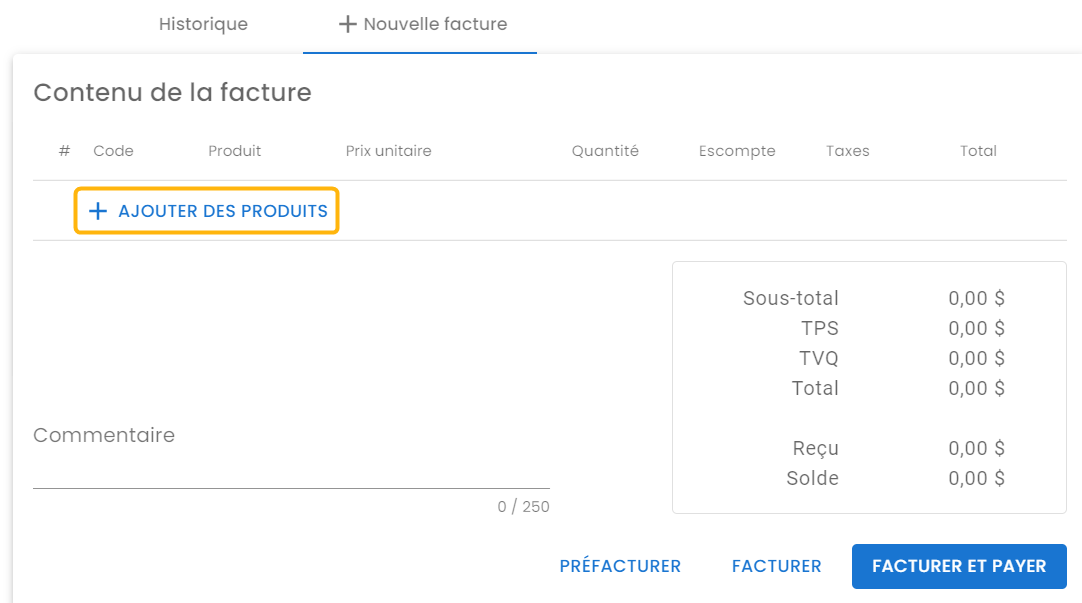This screenshot has width=1082, height=603.
Task: Click the 0 / 250 character counter
Action: 523,507
